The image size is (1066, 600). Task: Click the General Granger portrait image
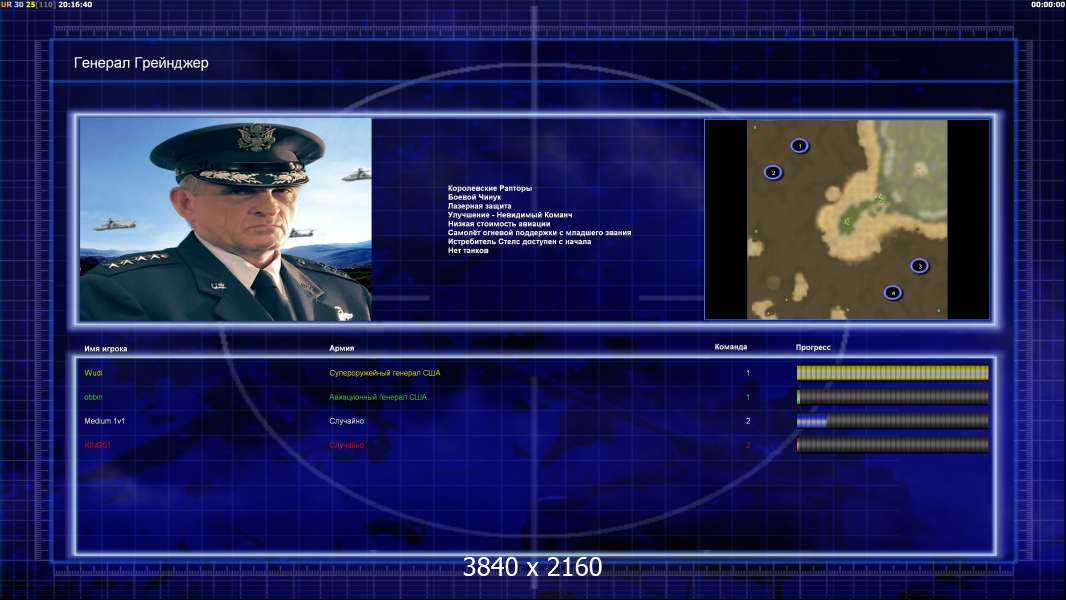(x=226, y=219)
